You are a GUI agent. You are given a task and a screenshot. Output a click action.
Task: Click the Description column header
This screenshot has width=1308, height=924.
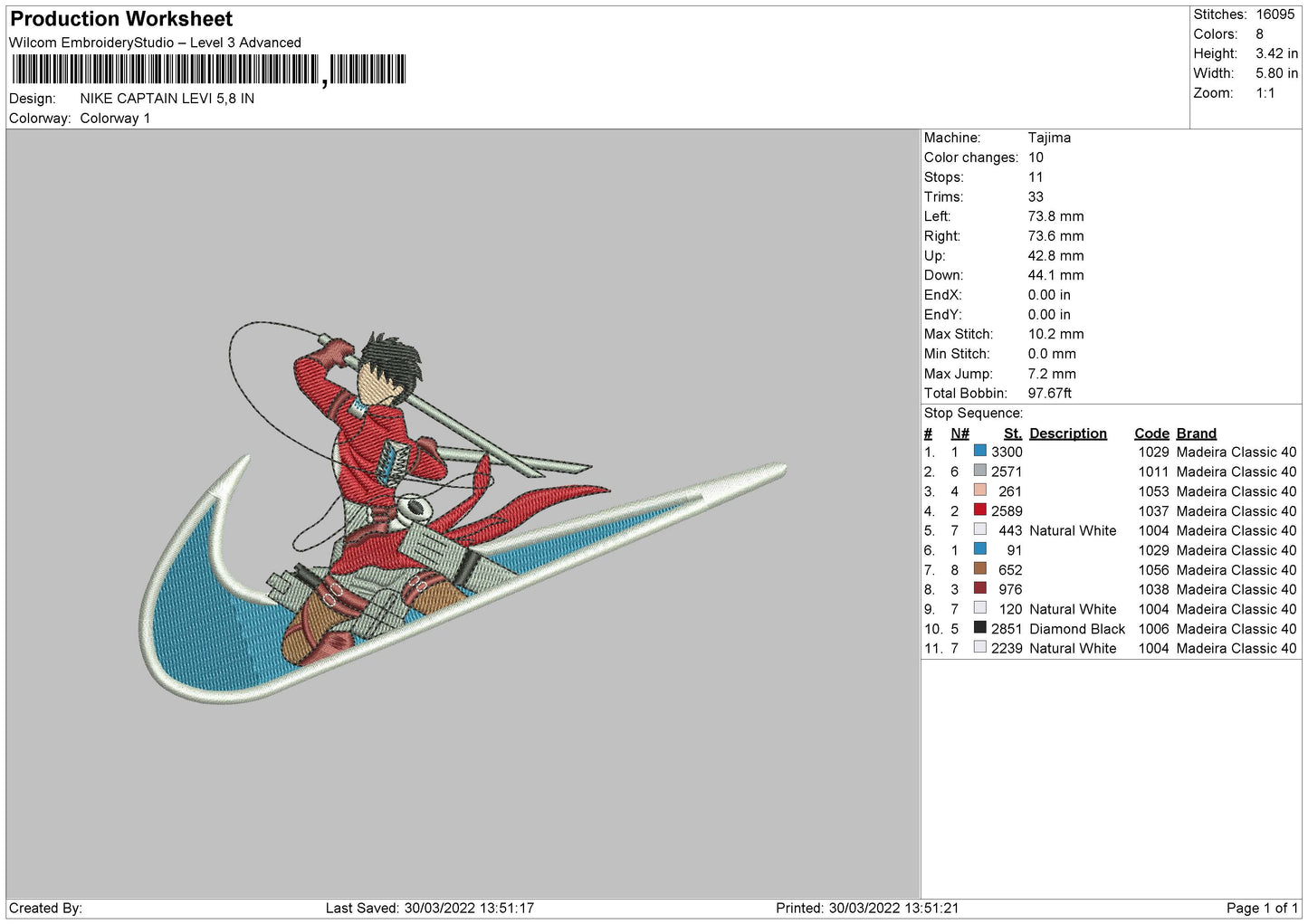point(1067,433)
